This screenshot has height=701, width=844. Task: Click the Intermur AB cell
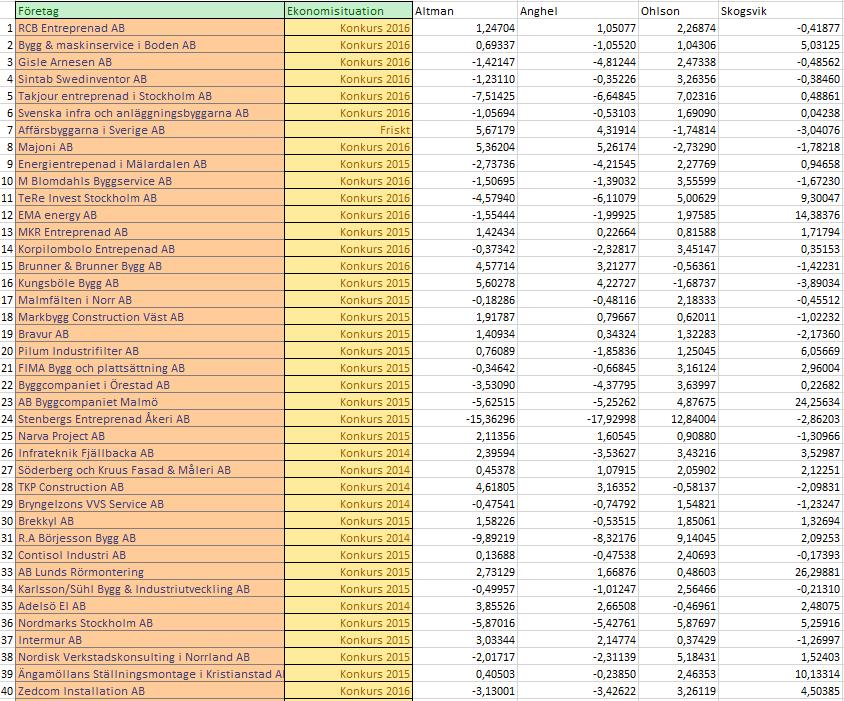150,640
